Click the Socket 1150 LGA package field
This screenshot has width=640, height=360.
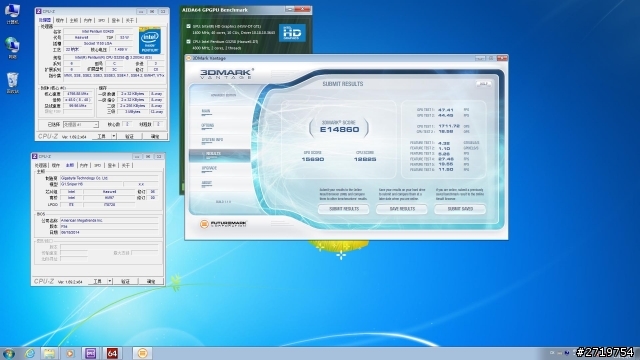pos(98,43)
